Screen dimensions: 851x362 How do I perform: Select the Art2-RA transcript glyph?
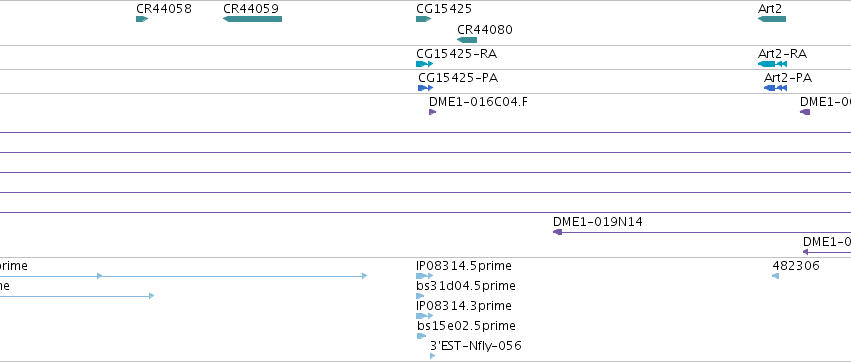click(x=772, y=64)
